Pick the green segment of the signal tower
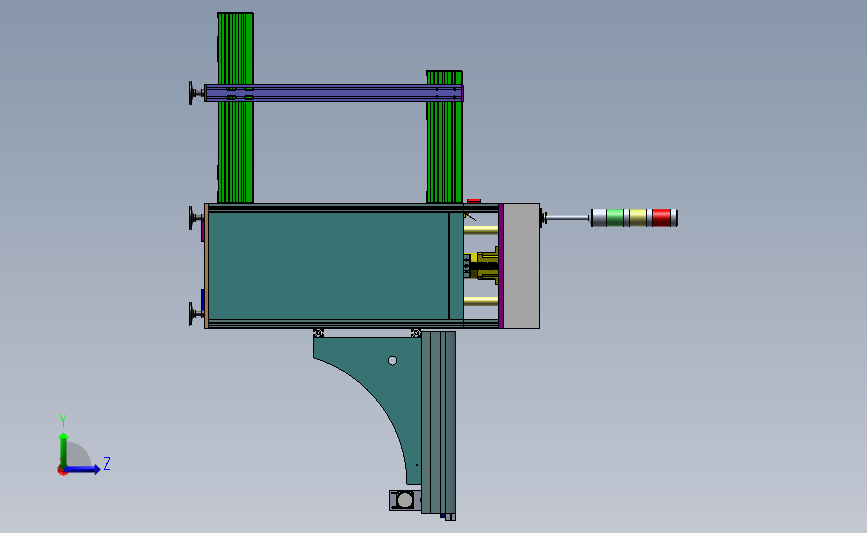This screenshot has height=533, width=867. click(615, 218)
